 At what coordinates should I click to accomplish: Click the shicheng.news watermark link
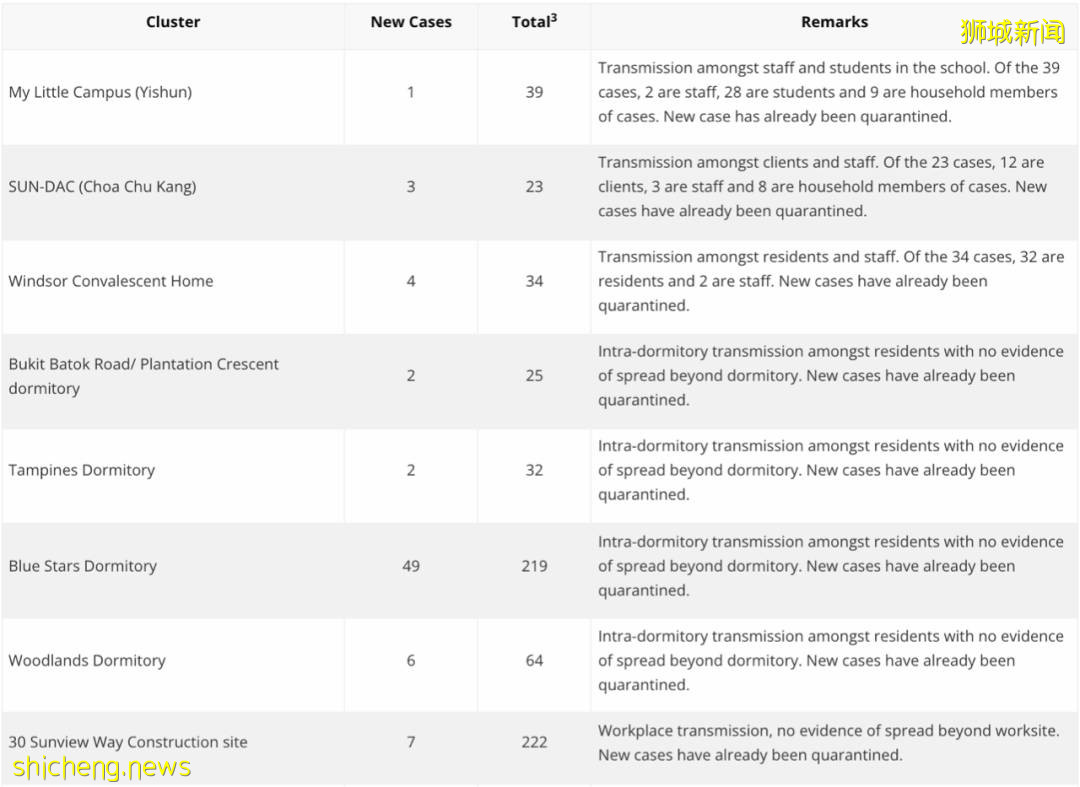[x=102, y=767]
